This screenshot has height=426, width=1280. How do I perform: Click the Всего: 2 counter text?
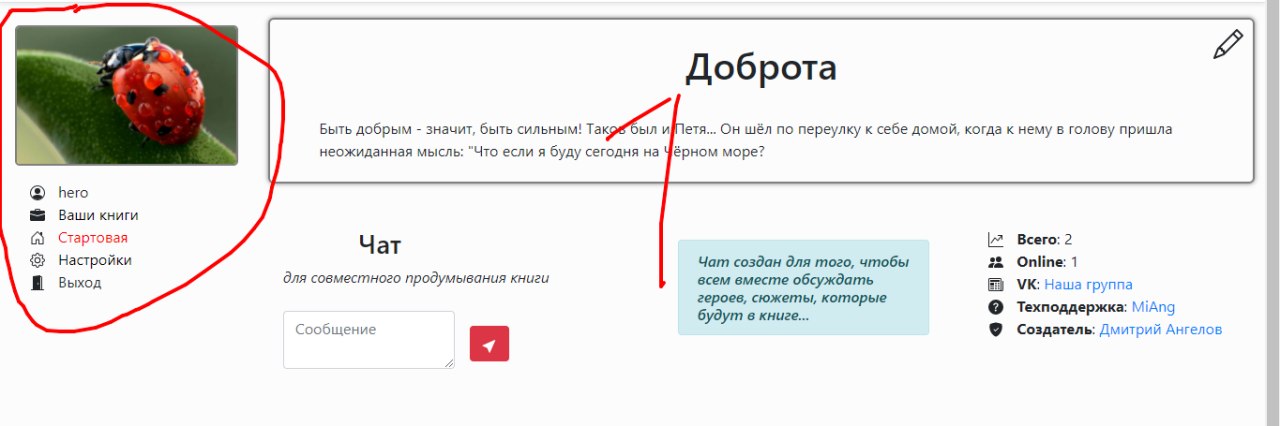pos(1044,240)
